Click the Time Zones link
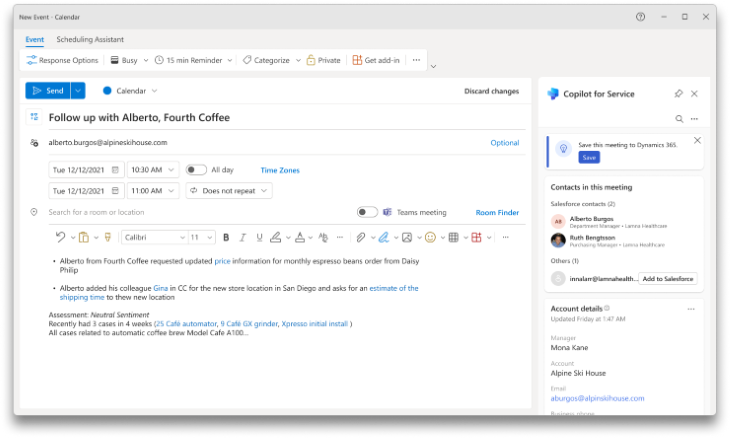 (x=280, y=170)
